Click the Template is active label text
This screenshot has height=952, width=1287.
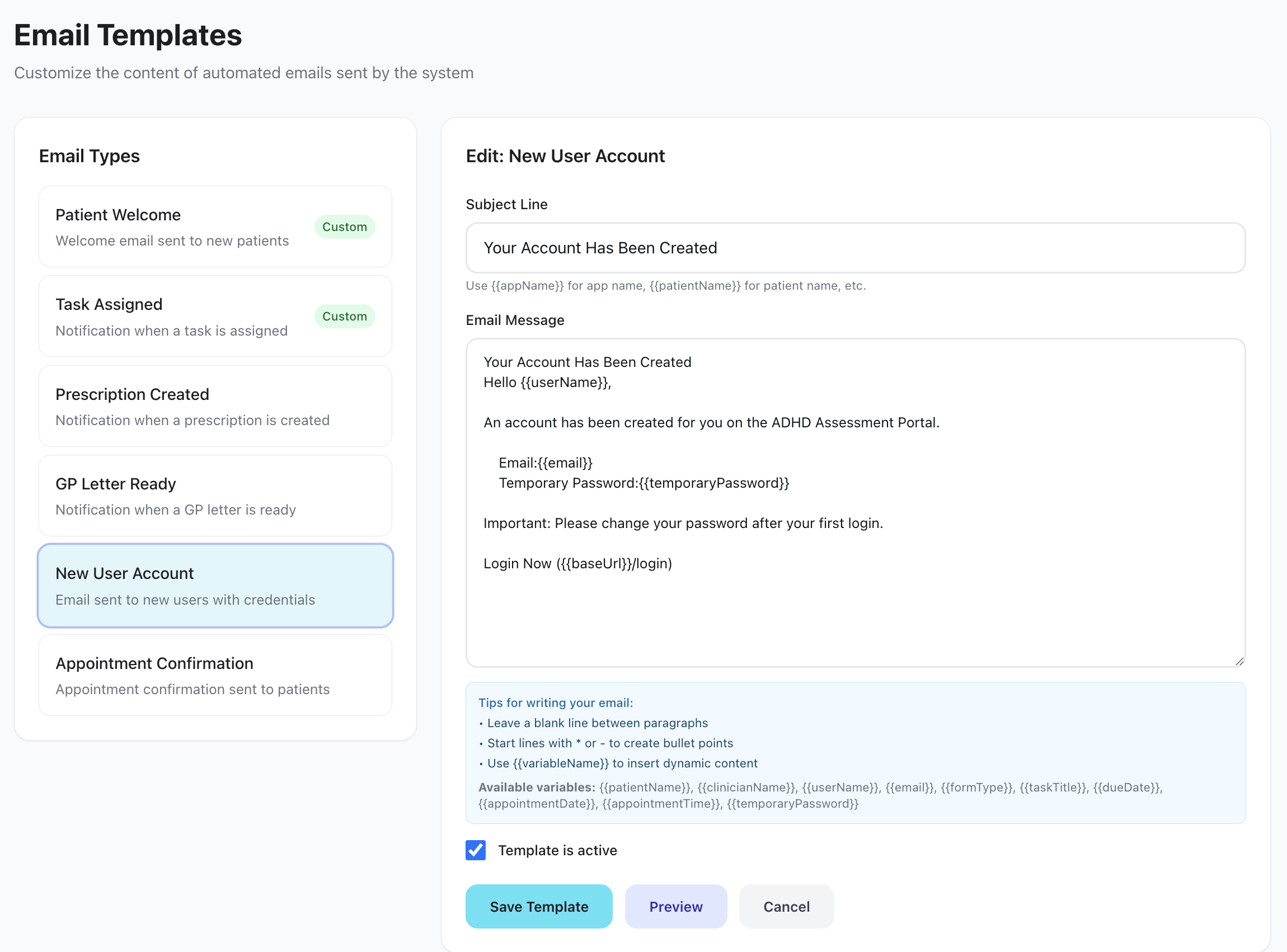(557, 850)
